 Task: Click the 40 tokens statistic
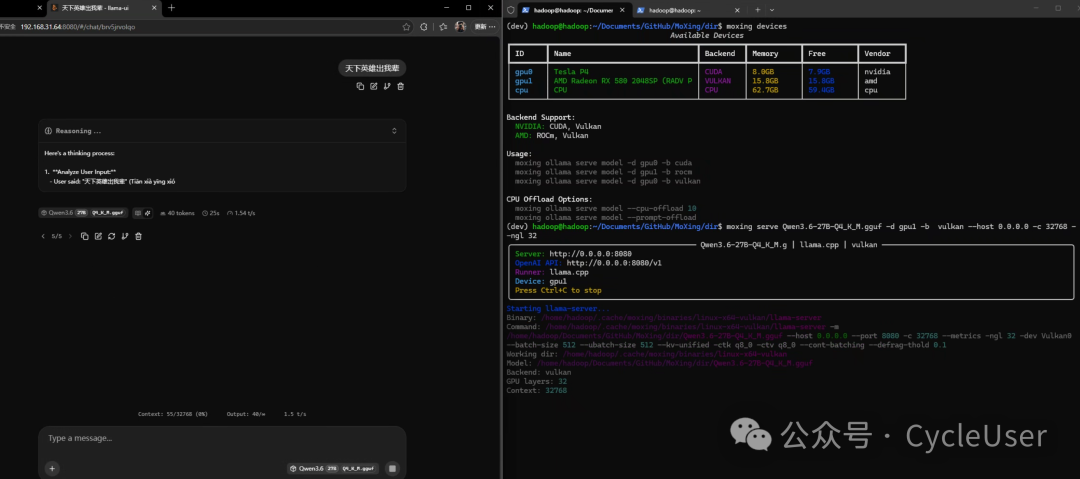point(177,213)
